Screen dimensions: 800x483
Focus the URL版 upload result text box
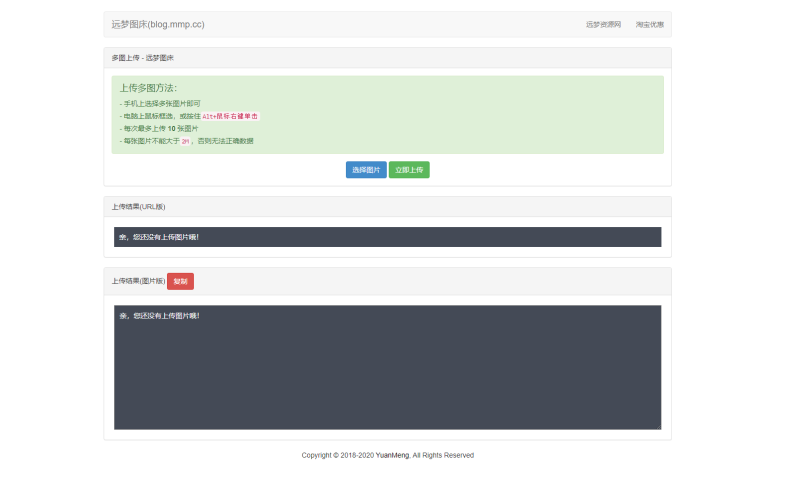[387, 237]
